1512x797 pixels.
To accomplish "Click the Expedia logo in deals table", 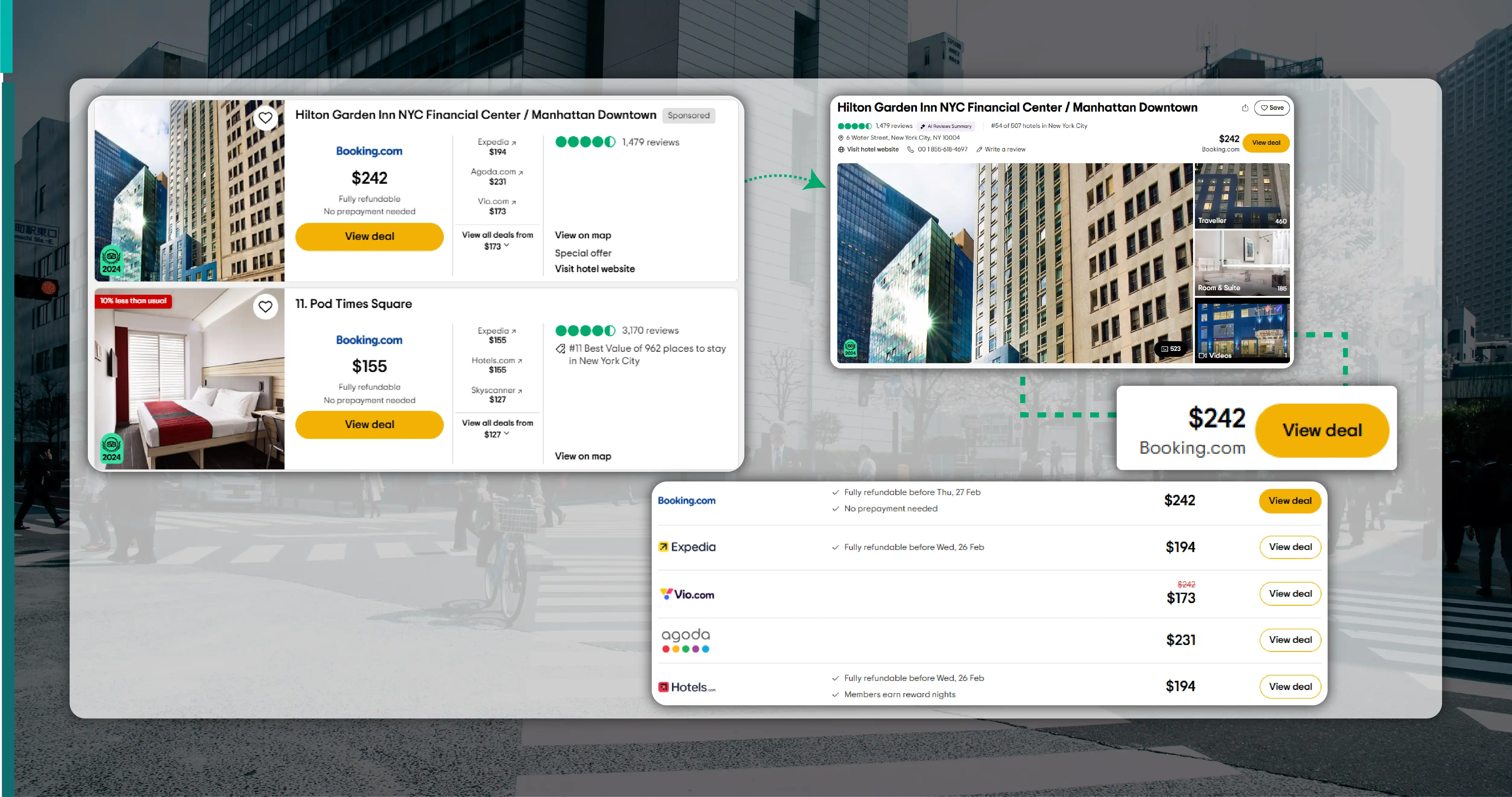I will [687, 547].
